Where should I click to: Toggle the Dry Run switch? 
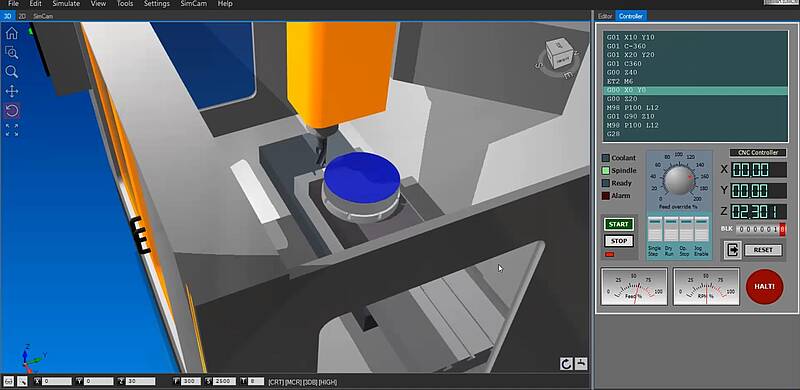point(670,229)
